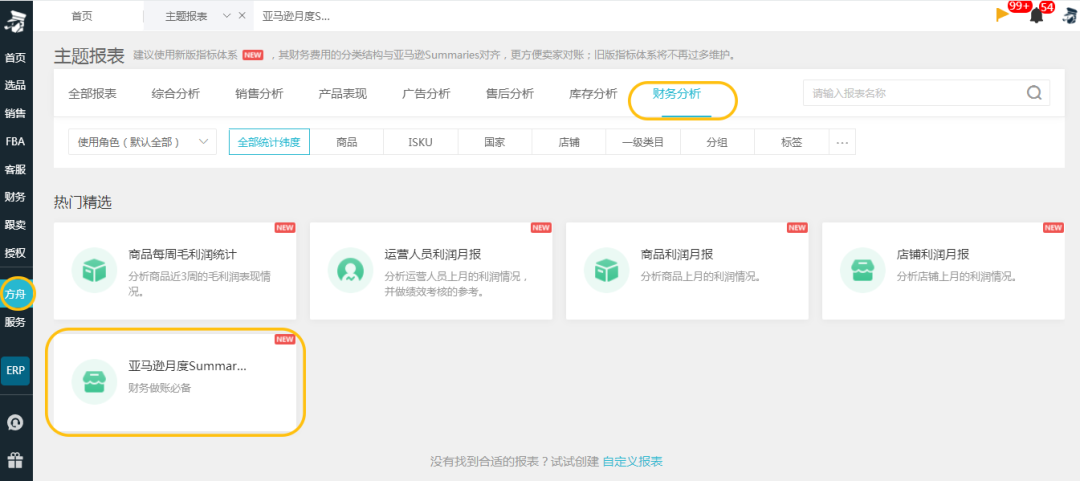Open 服务 in left sidebar
The image size is (1080, 481).
coord(15,322)
